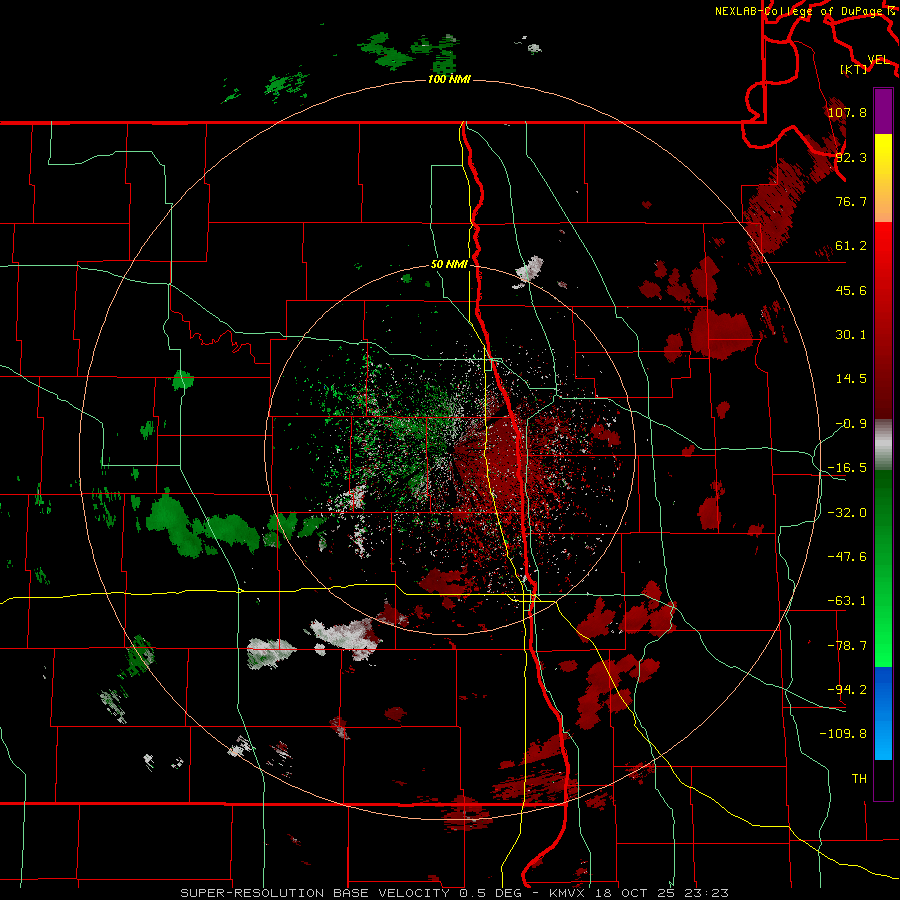Image resolution: width=900 pixels, height=900 pixels.
Task: Click the VEL legend title
Action: tap(878, 60)
